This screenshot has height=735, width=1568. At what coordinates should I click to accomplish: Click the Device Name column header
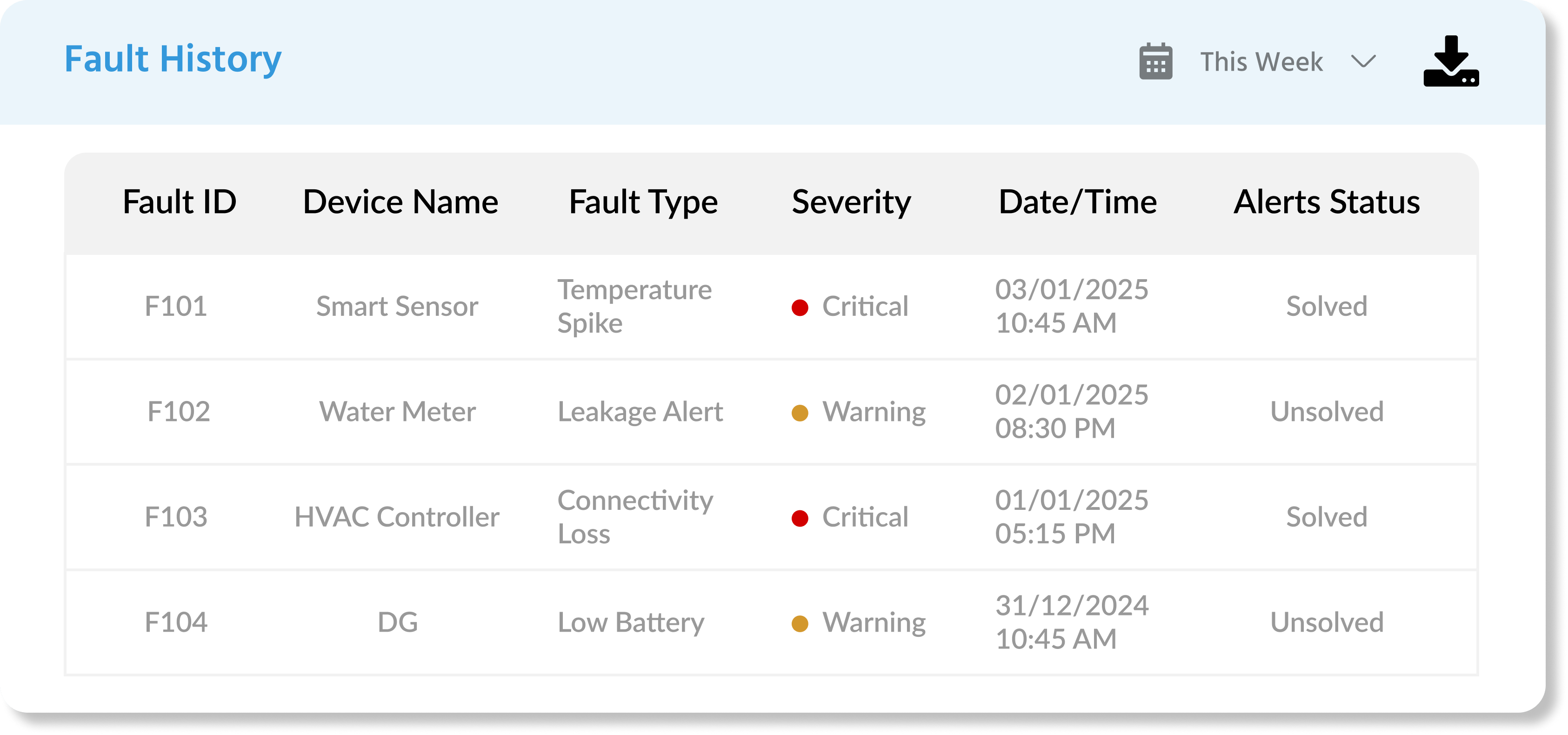coord(400,202)
